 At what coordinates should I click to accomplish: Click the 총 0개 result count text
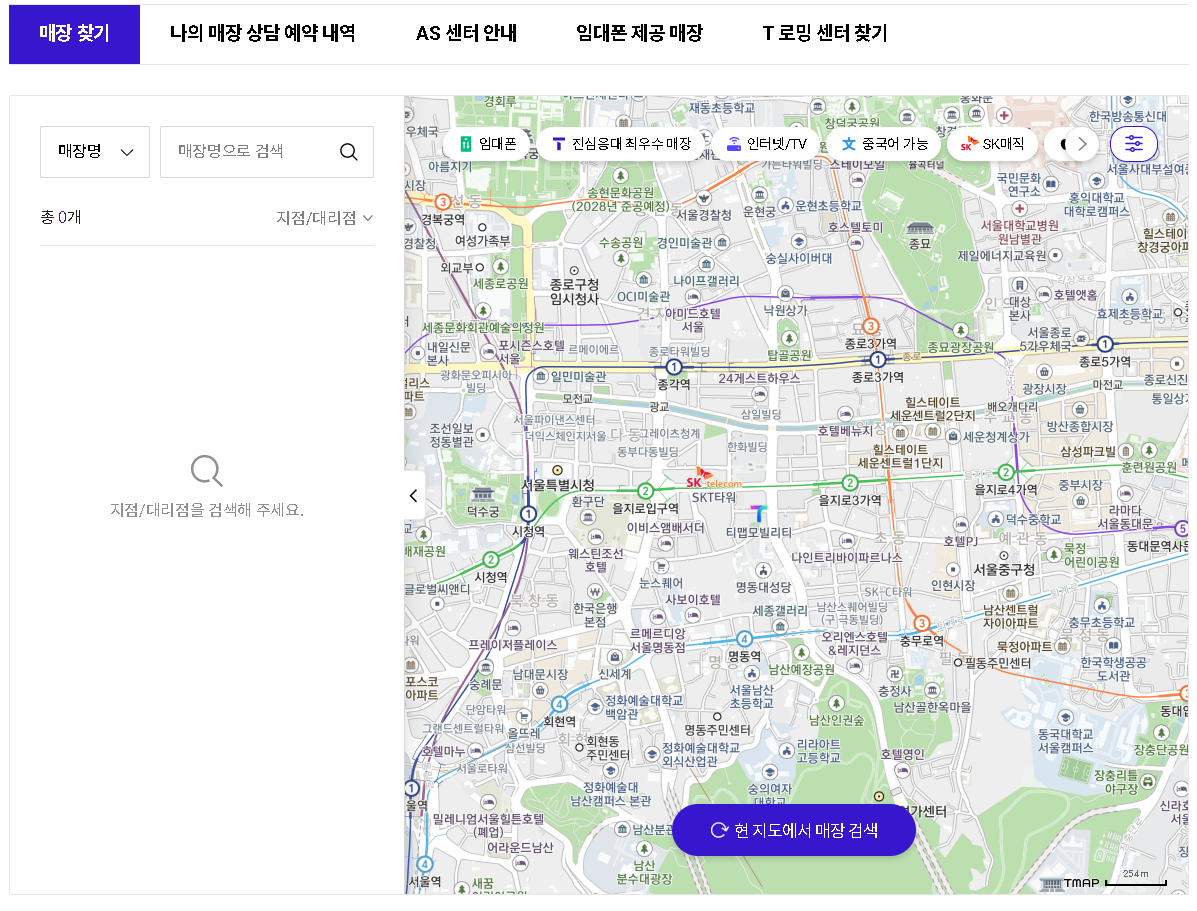[60, 218]
